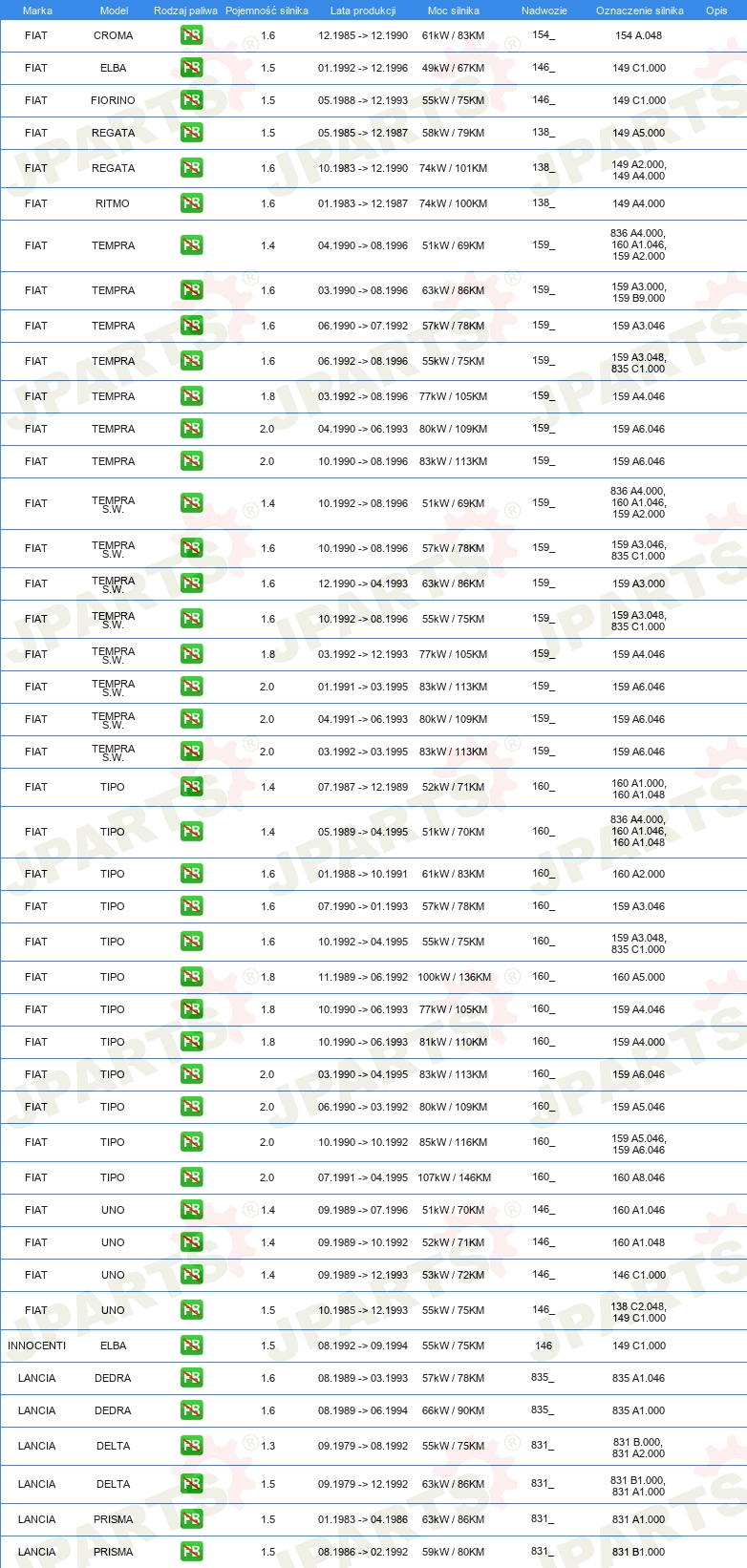Select the fuel icon in the RITMO row

tap(192, 203)
